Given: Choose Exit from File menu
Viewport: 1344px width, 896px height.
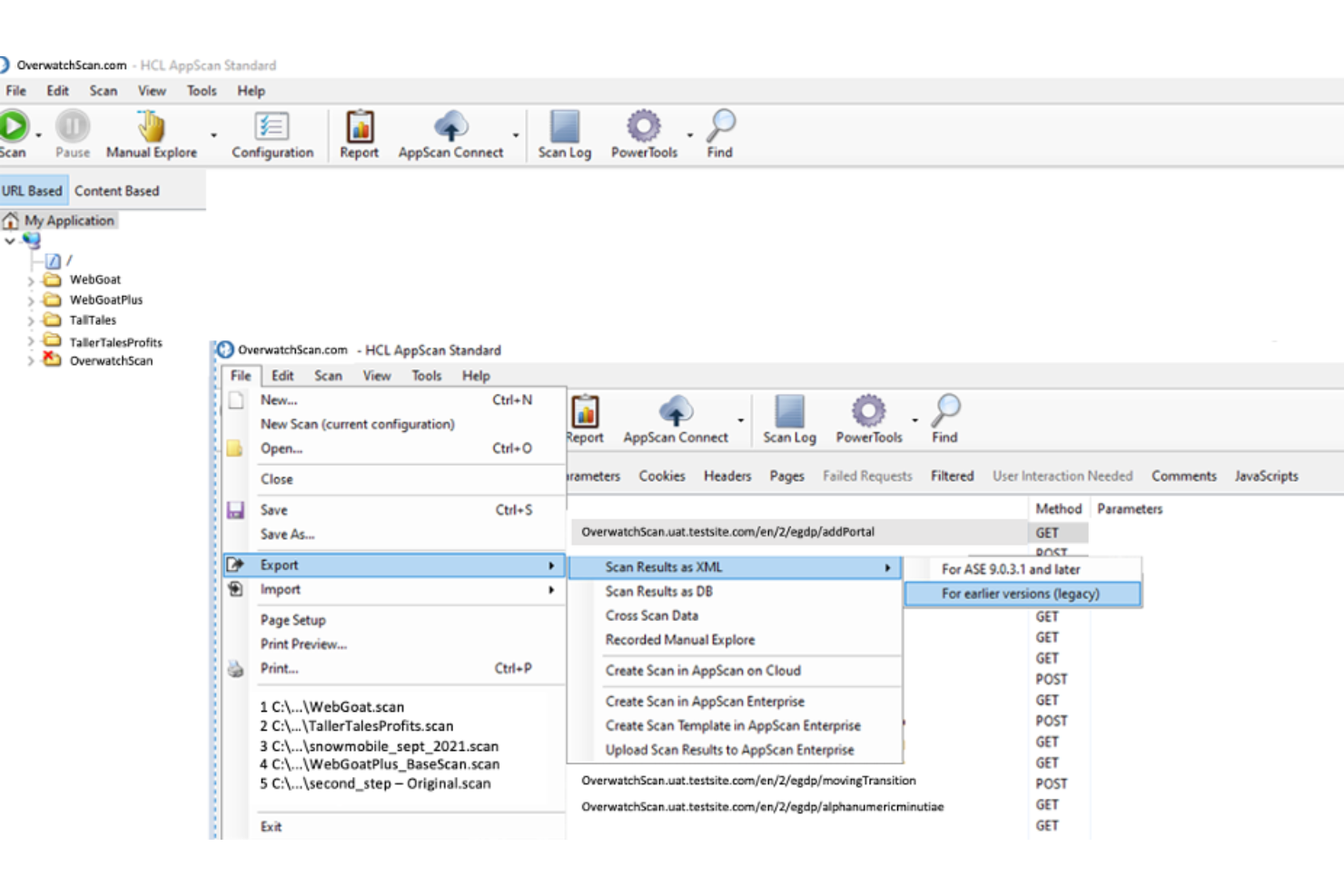Looking at the screenshot, I should click(394, 827).
